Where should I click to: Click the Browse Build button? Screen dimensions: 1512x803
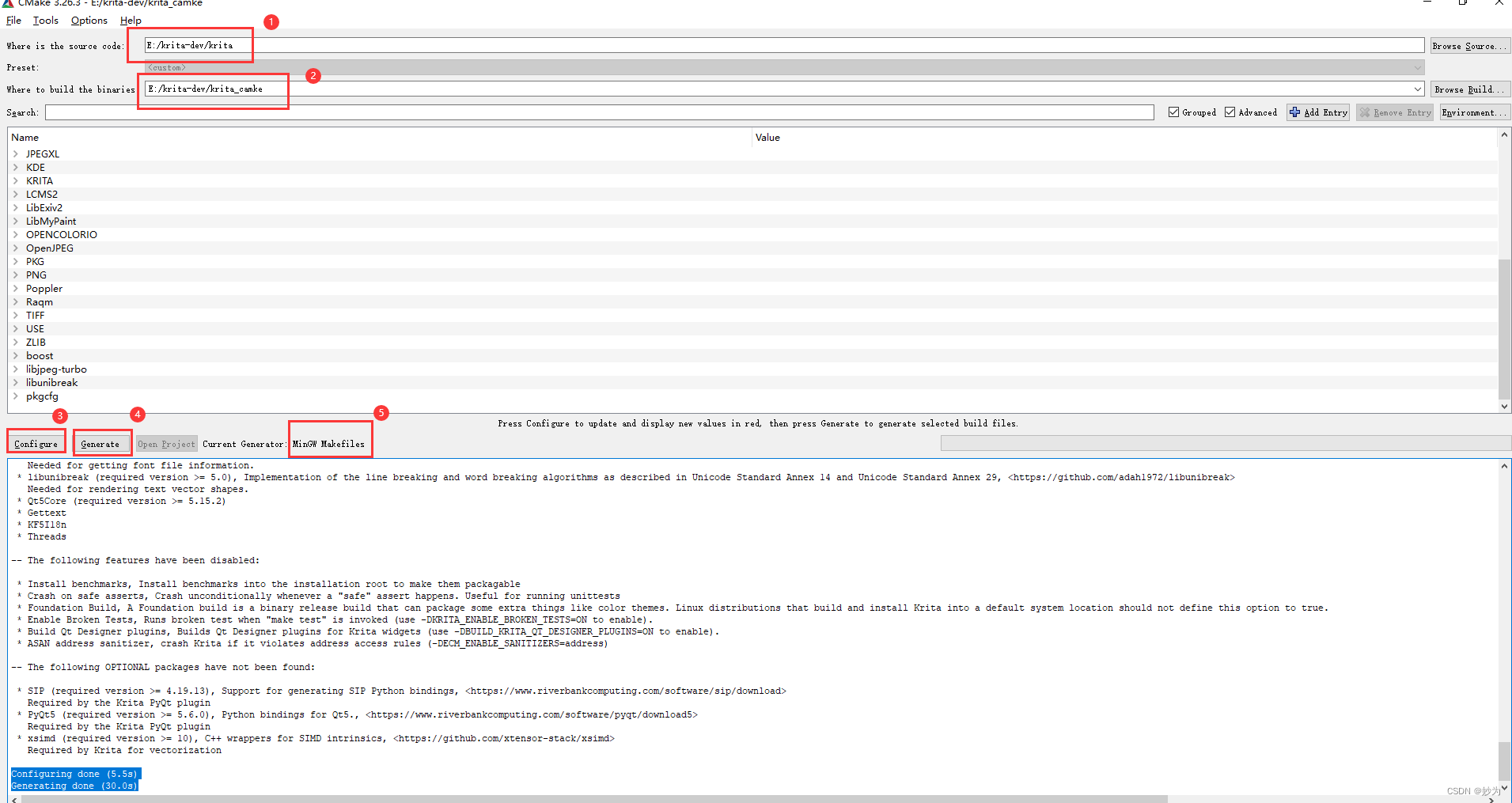tap(1469, 89)
